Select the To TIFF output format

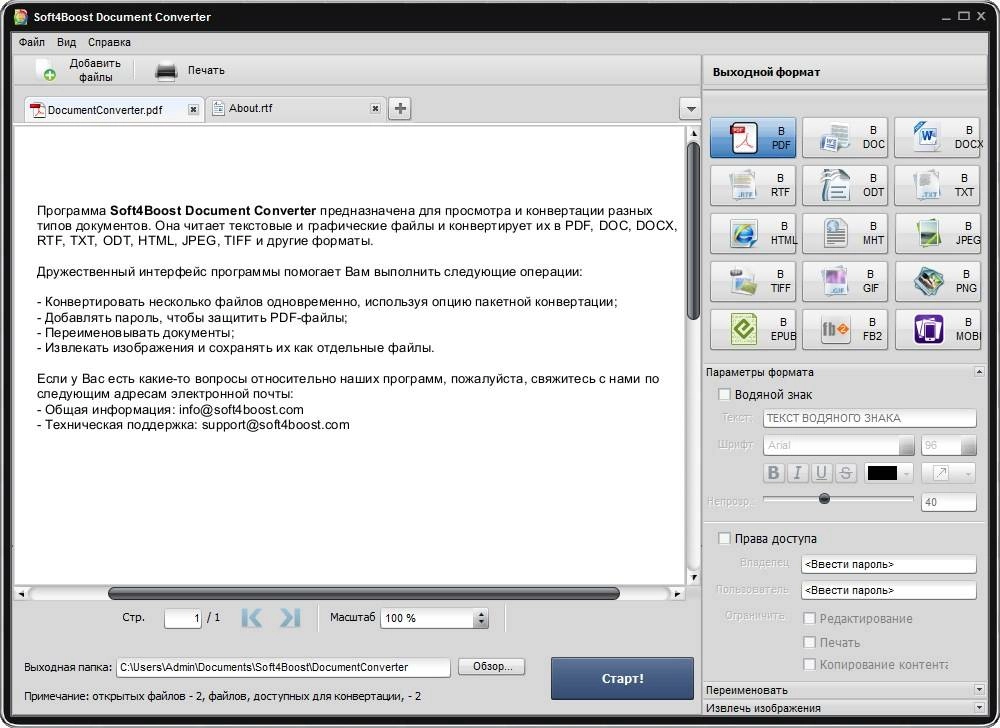pos(753,281)
